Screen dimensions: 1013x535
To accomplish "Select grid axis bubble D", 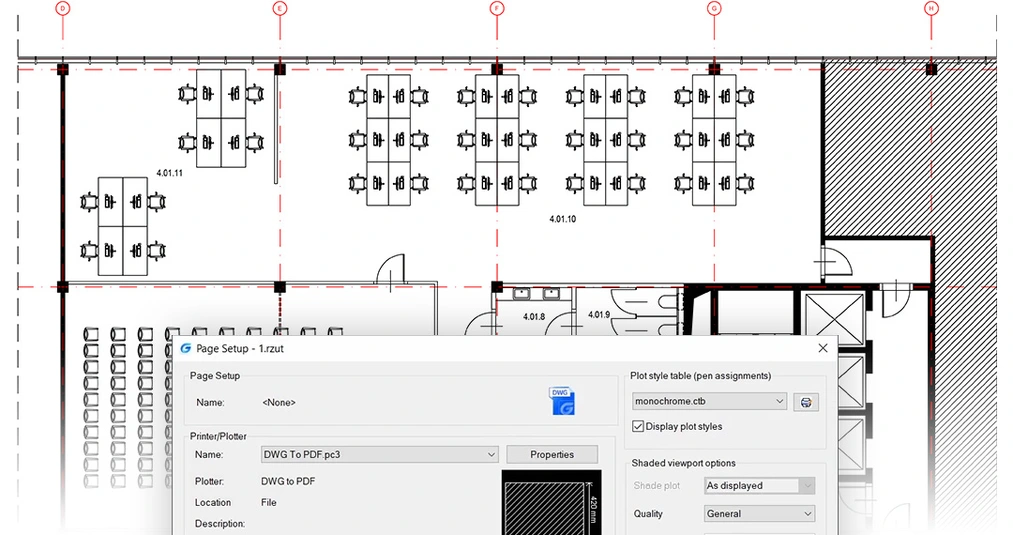I will 63,8.
